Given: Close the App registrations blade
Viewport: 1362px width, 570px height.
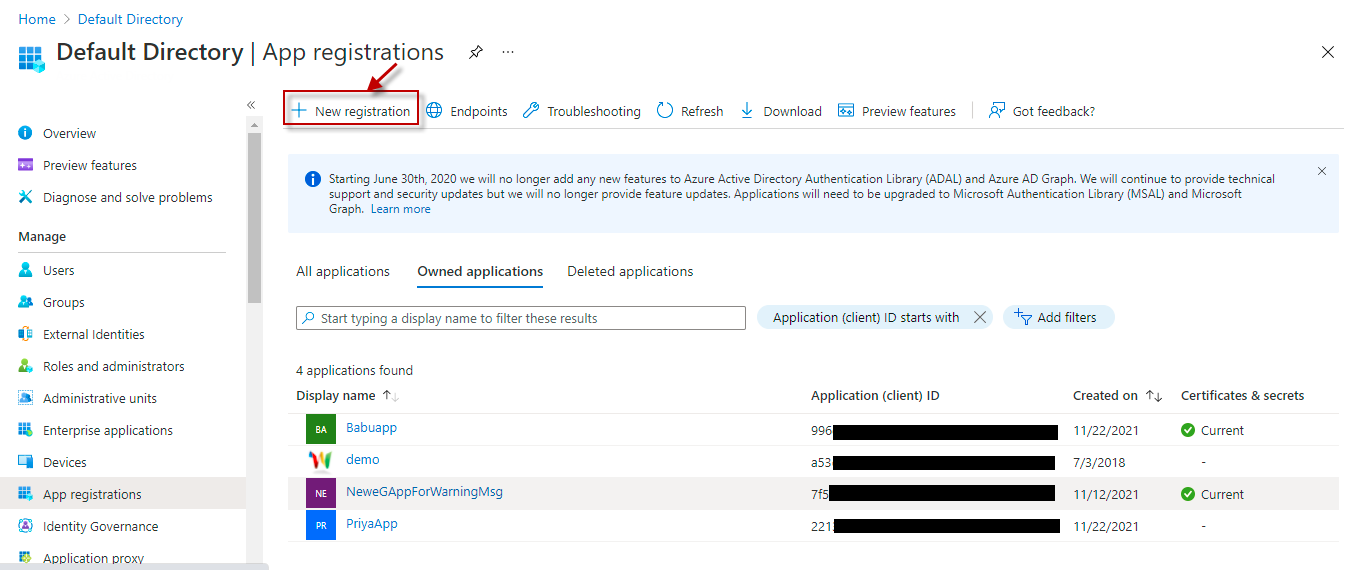Looking at the screenshot, I should [x=1328, y=52].
